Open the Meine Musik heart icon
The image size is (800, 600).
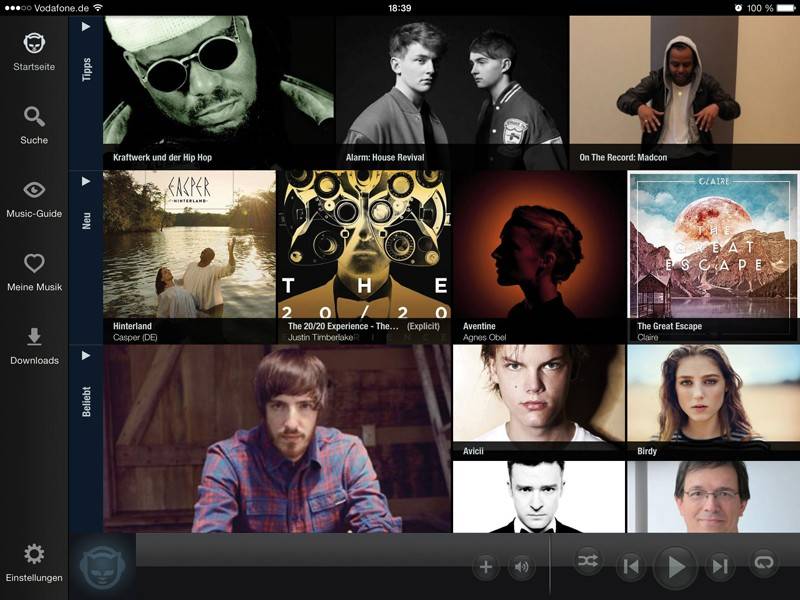34,263
